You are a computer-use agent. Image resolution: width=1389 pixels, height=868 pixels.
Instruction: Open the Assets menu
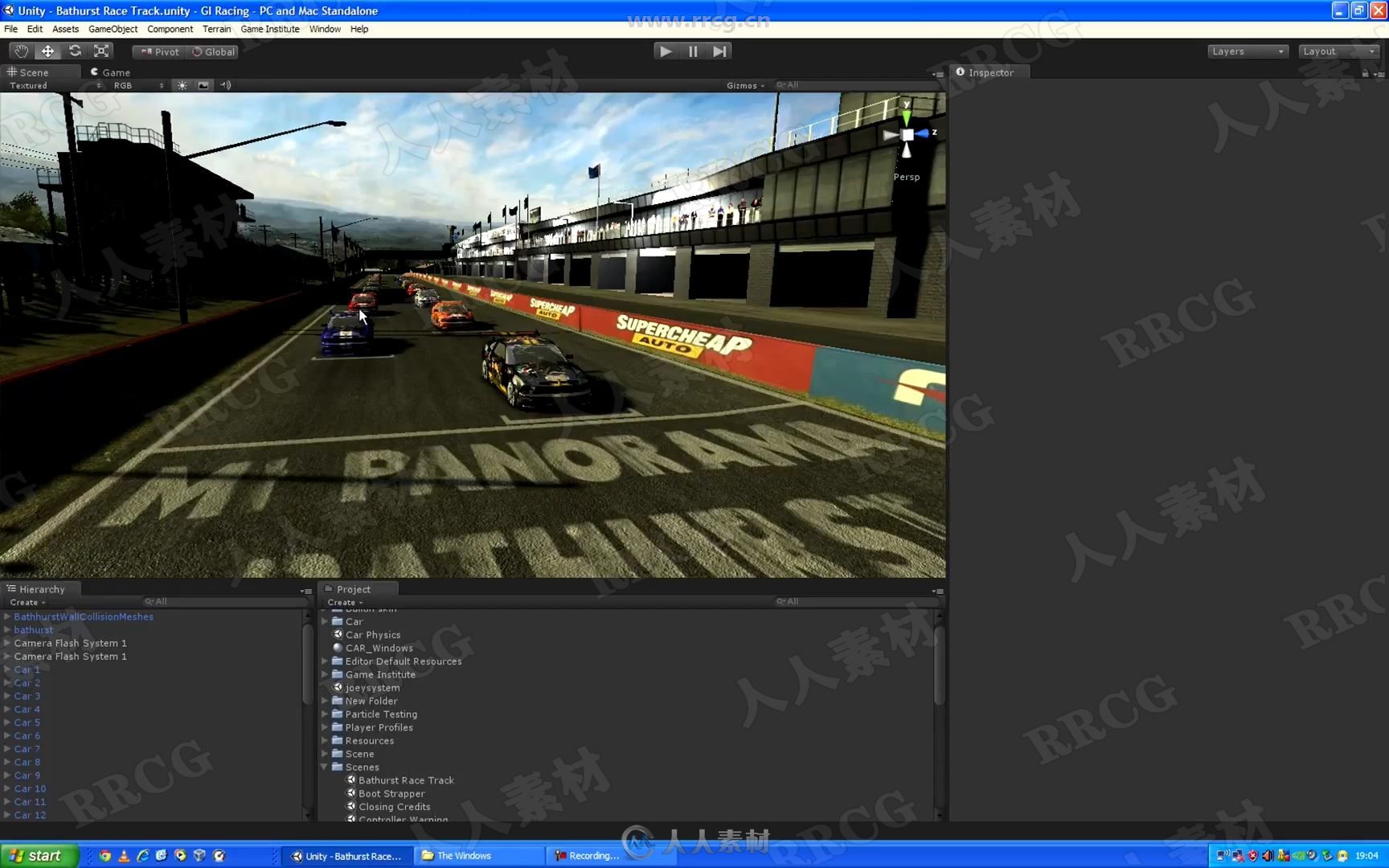coord(65,29)
